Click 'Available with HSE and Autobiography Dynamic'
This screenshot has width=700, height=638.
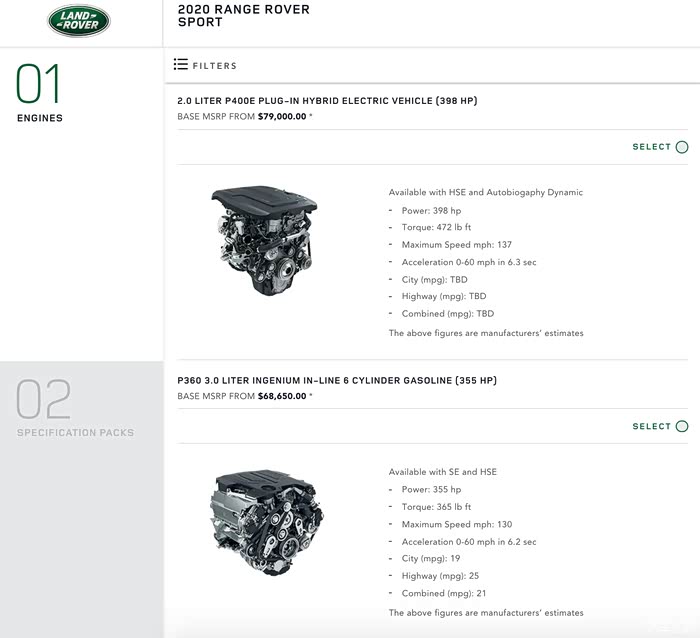pos(486,192)
